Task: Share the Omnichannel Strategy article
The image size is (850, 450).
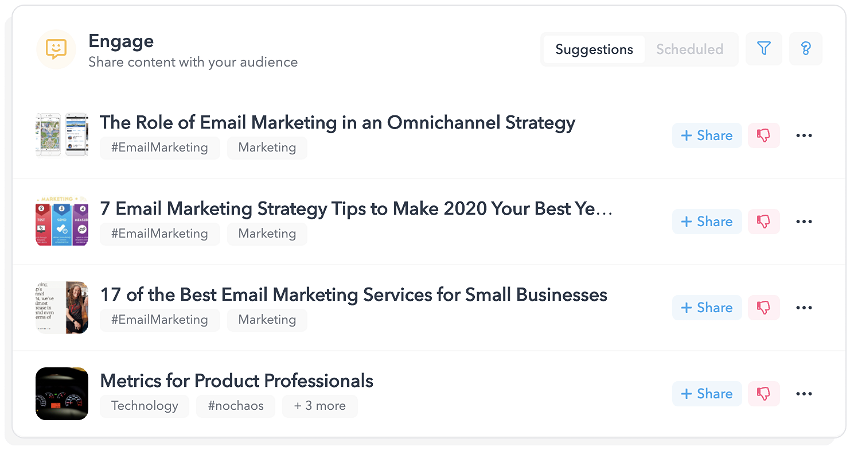Action: point(706,136)
